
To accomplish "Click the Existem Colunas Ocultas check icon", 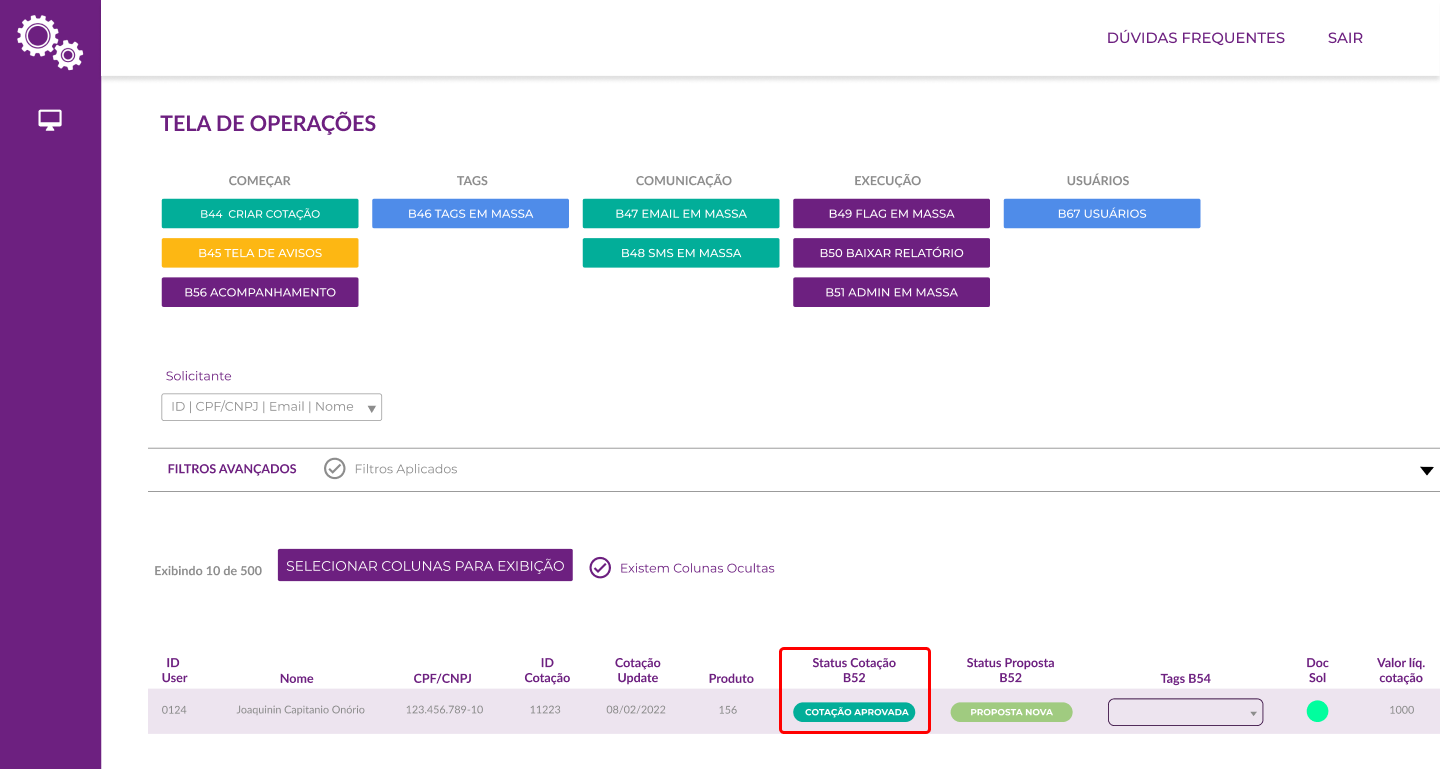I will click(600, 568).
